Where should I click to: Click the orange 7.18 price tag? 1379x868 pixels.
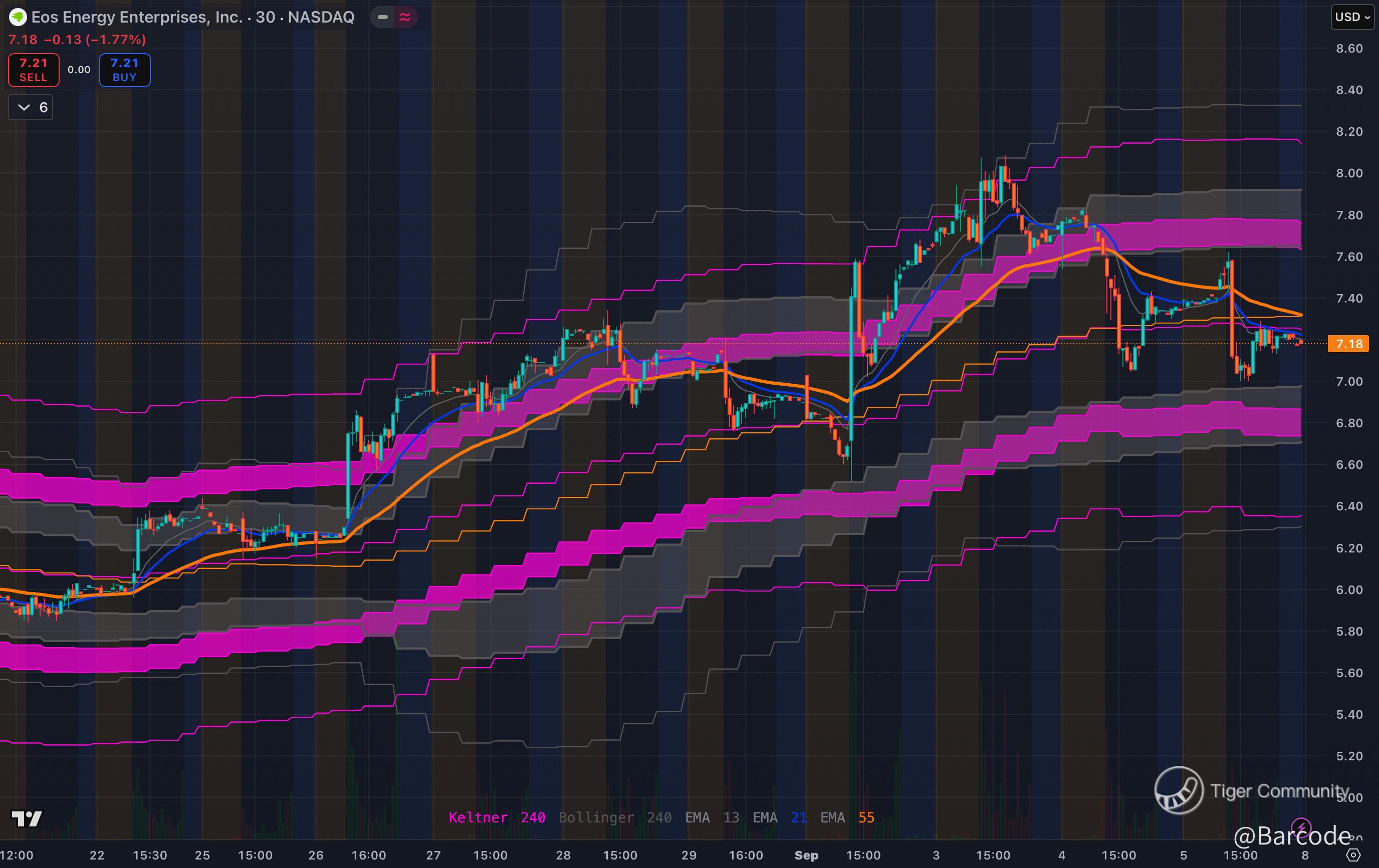[1348, 344]
